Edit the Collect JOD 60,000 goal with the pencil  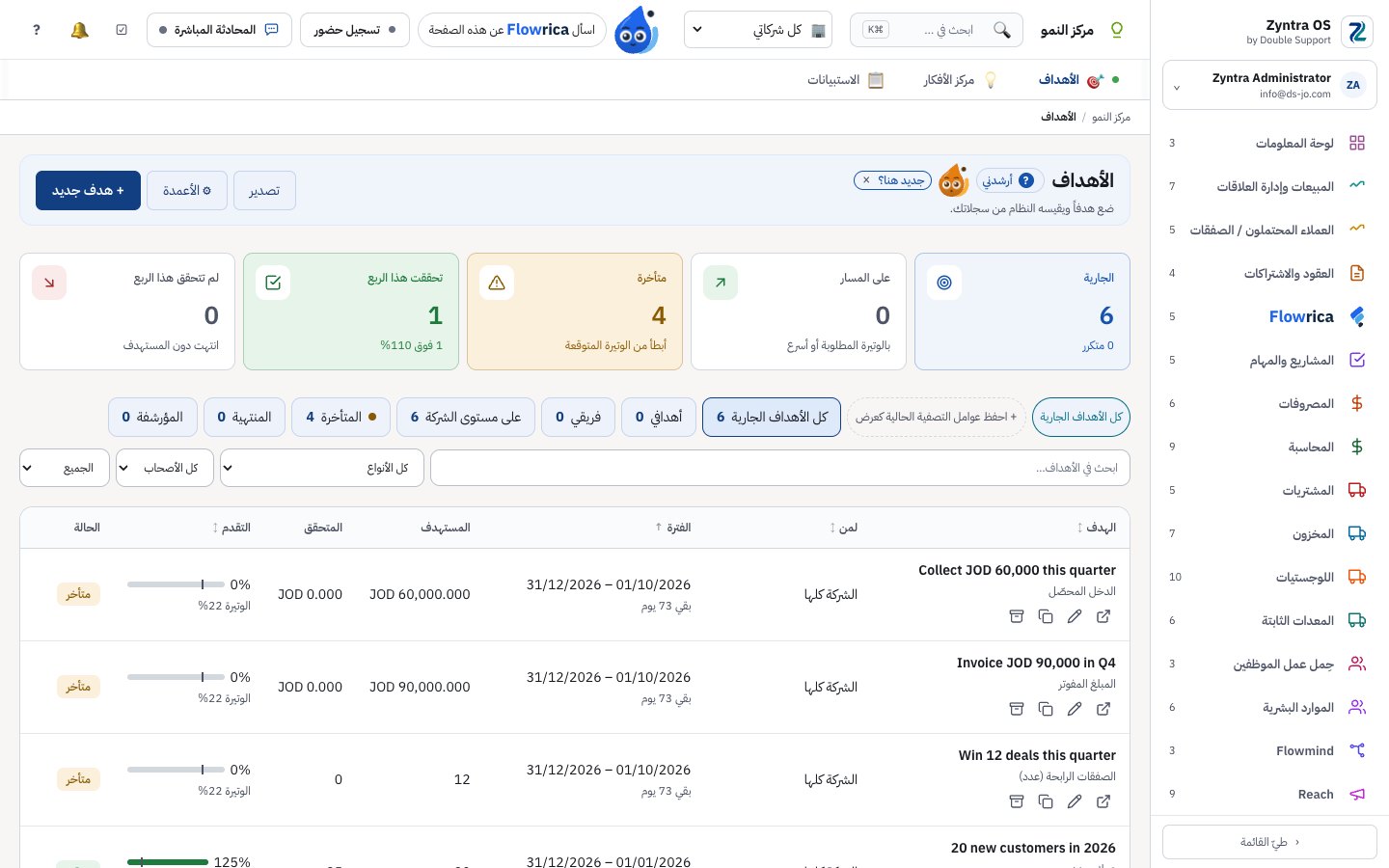[1075, 616]
